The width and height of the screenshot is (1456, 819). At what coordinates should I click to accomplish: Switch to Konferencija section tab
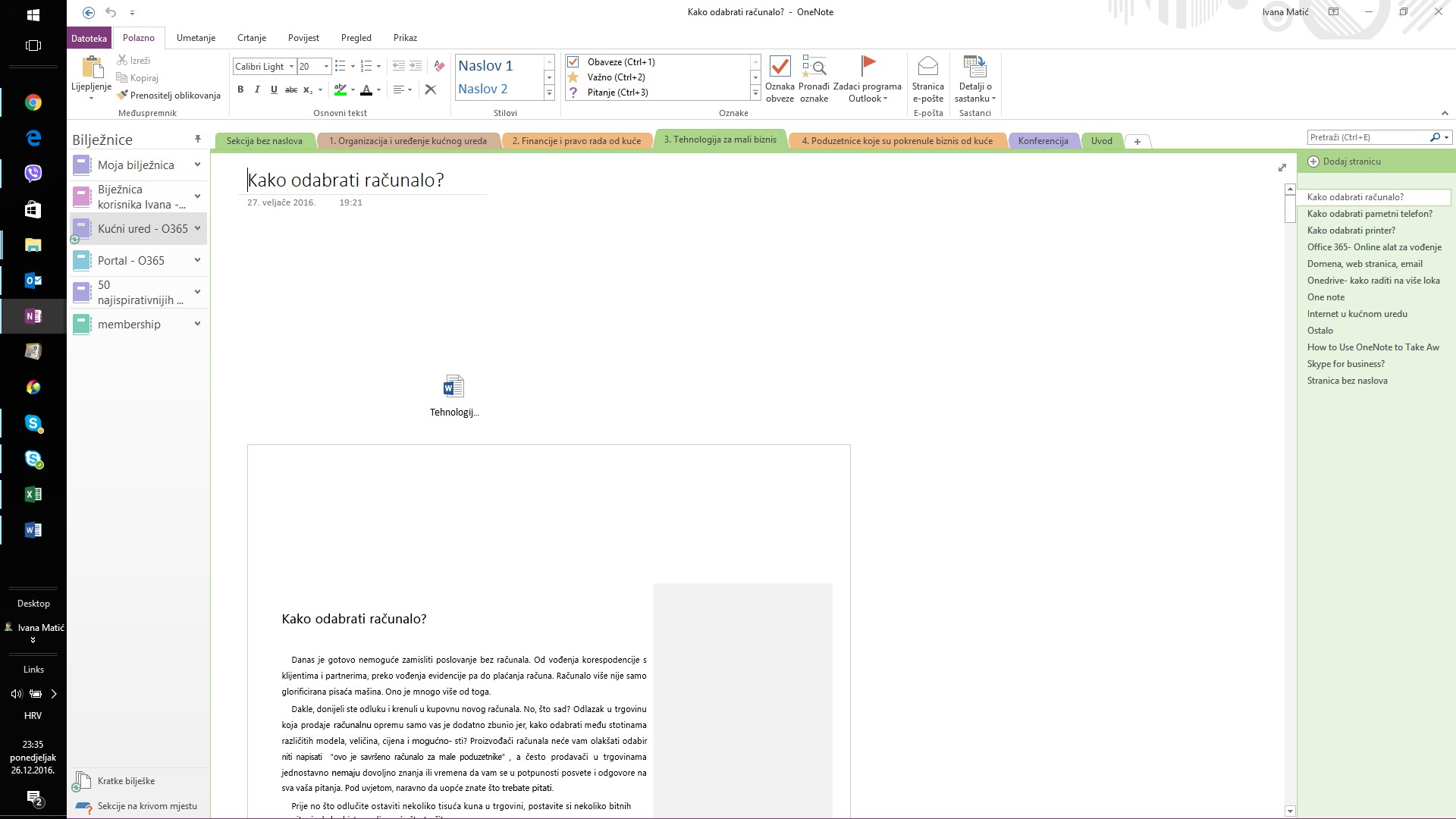[1043, 141]
